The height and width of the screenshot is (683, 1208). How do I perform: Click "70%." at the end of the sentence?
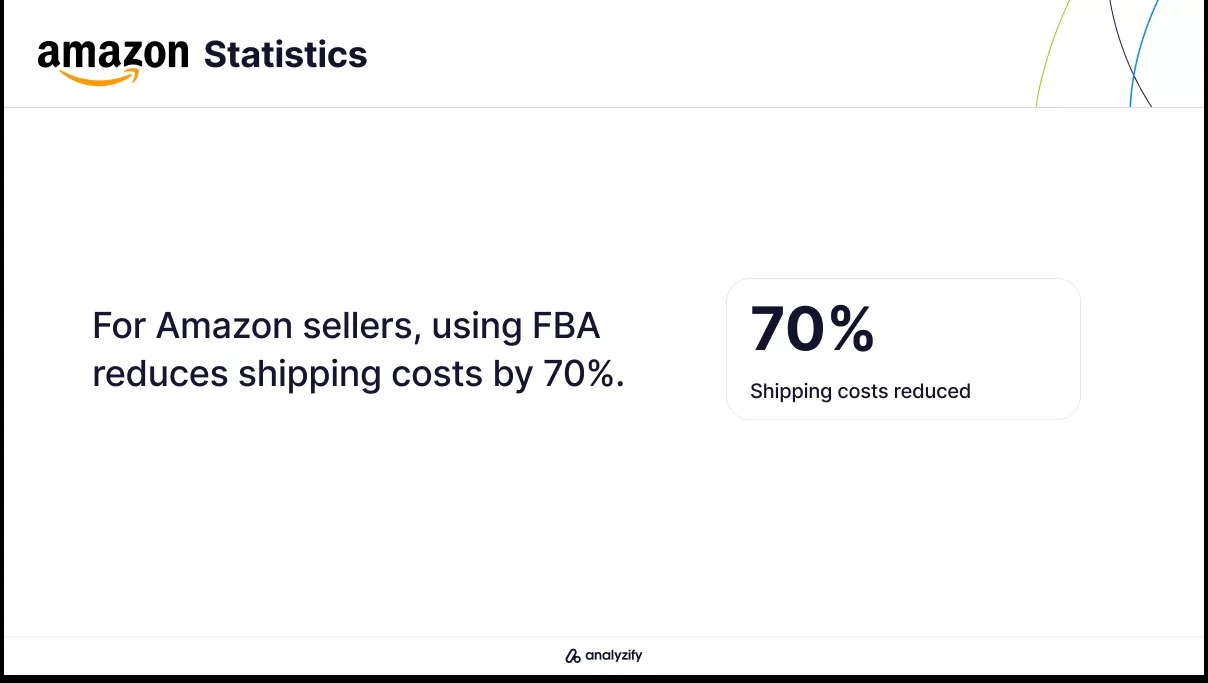tap(584, 374)
